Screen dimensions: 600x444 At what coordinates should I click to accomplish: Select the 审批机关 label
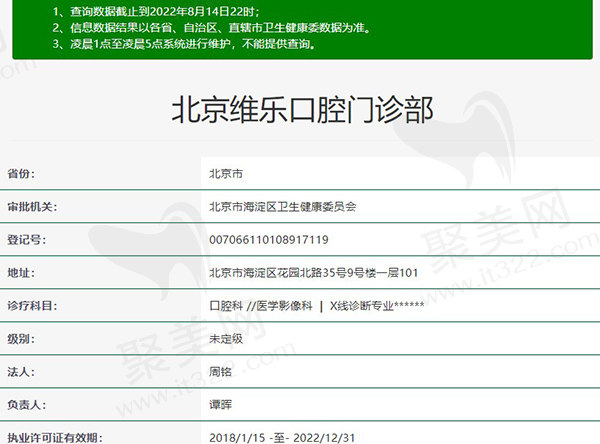pyautogui.click(x=32, y=207)
